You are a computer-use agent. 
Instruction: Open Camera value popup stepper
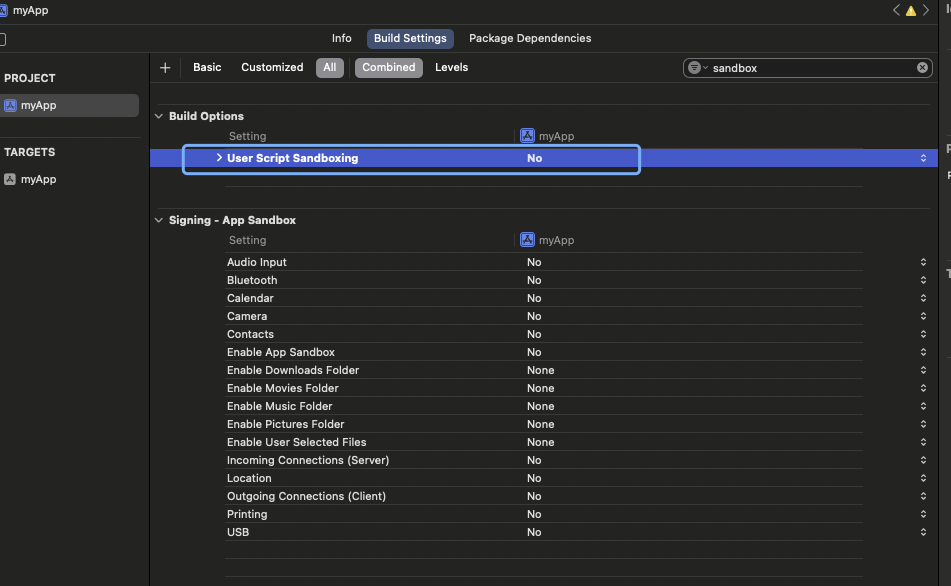coord(923,316)
